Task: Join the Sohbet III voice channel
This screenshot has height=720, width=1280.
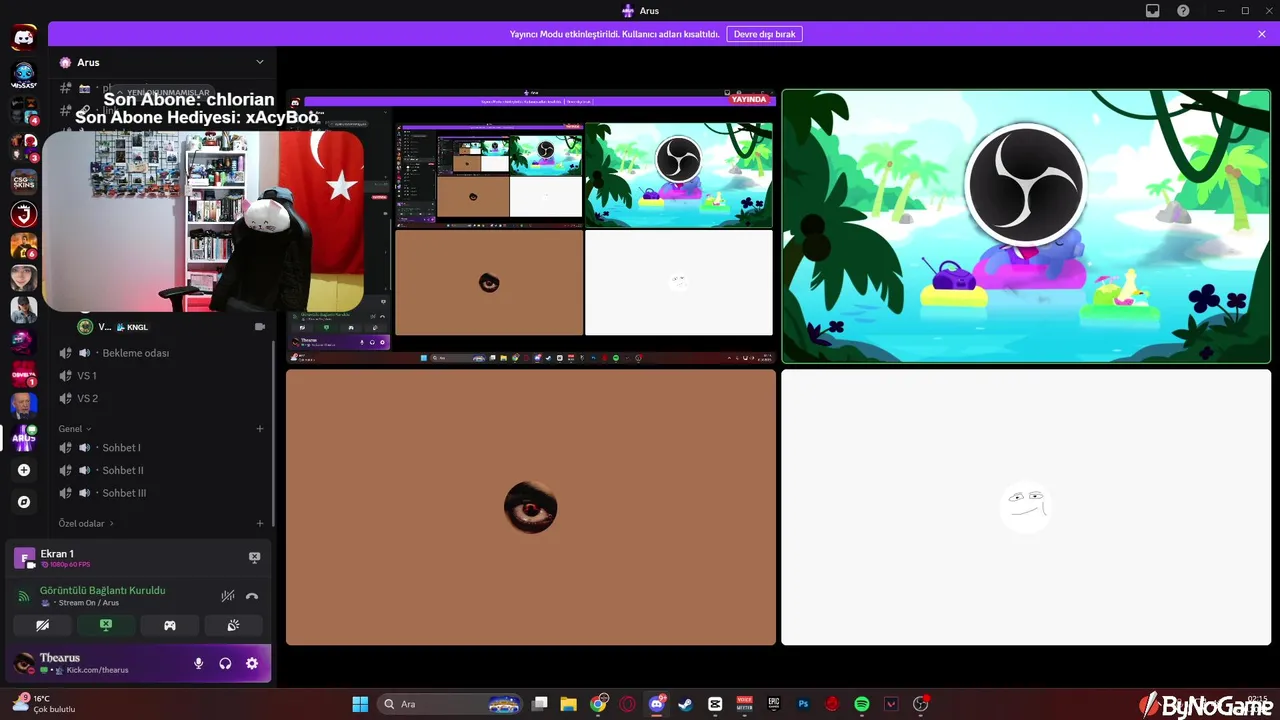Action: pyautogui.click(x=161, y=493)
